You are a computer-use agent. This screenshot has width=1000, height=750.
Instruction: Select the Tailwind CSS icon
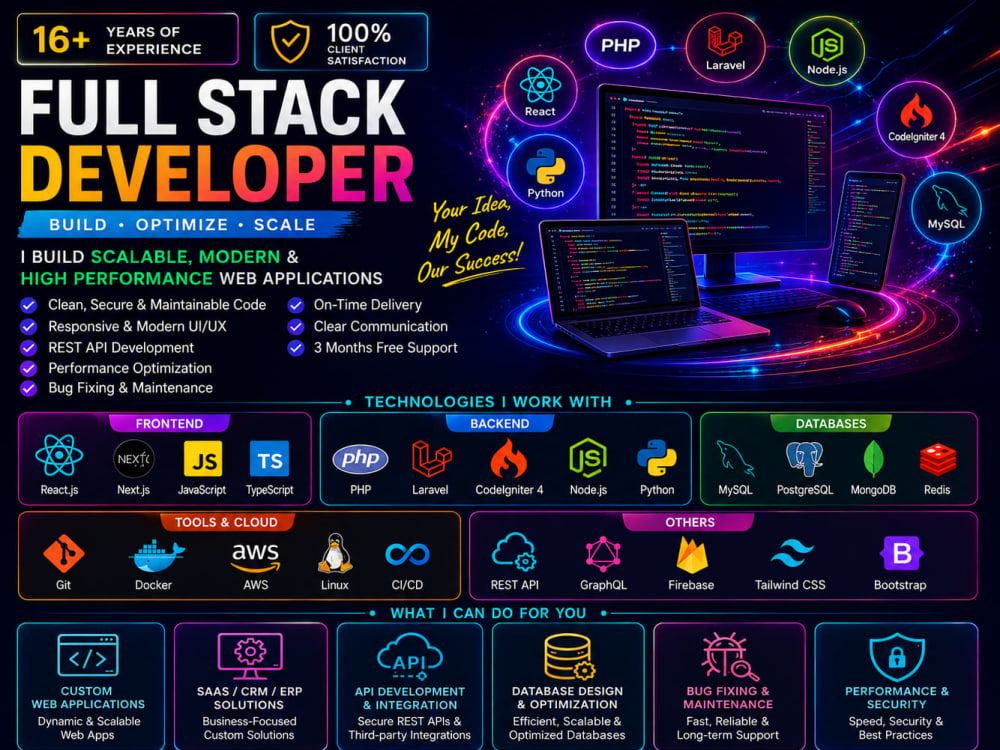[x=791, y=554]
